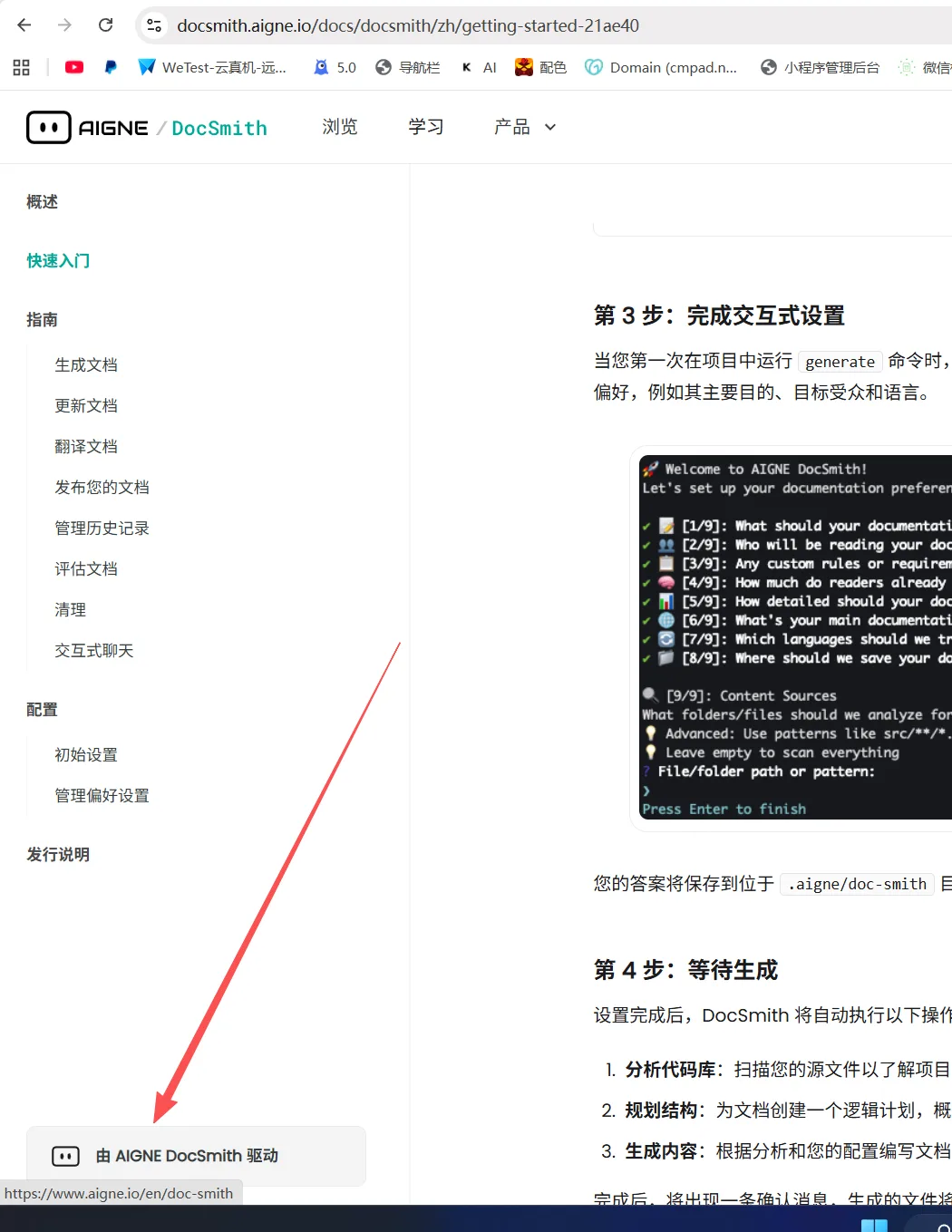Open the 浏览 navigation menu item
The width and height of the screenshot is (952, 1232).
340,127
